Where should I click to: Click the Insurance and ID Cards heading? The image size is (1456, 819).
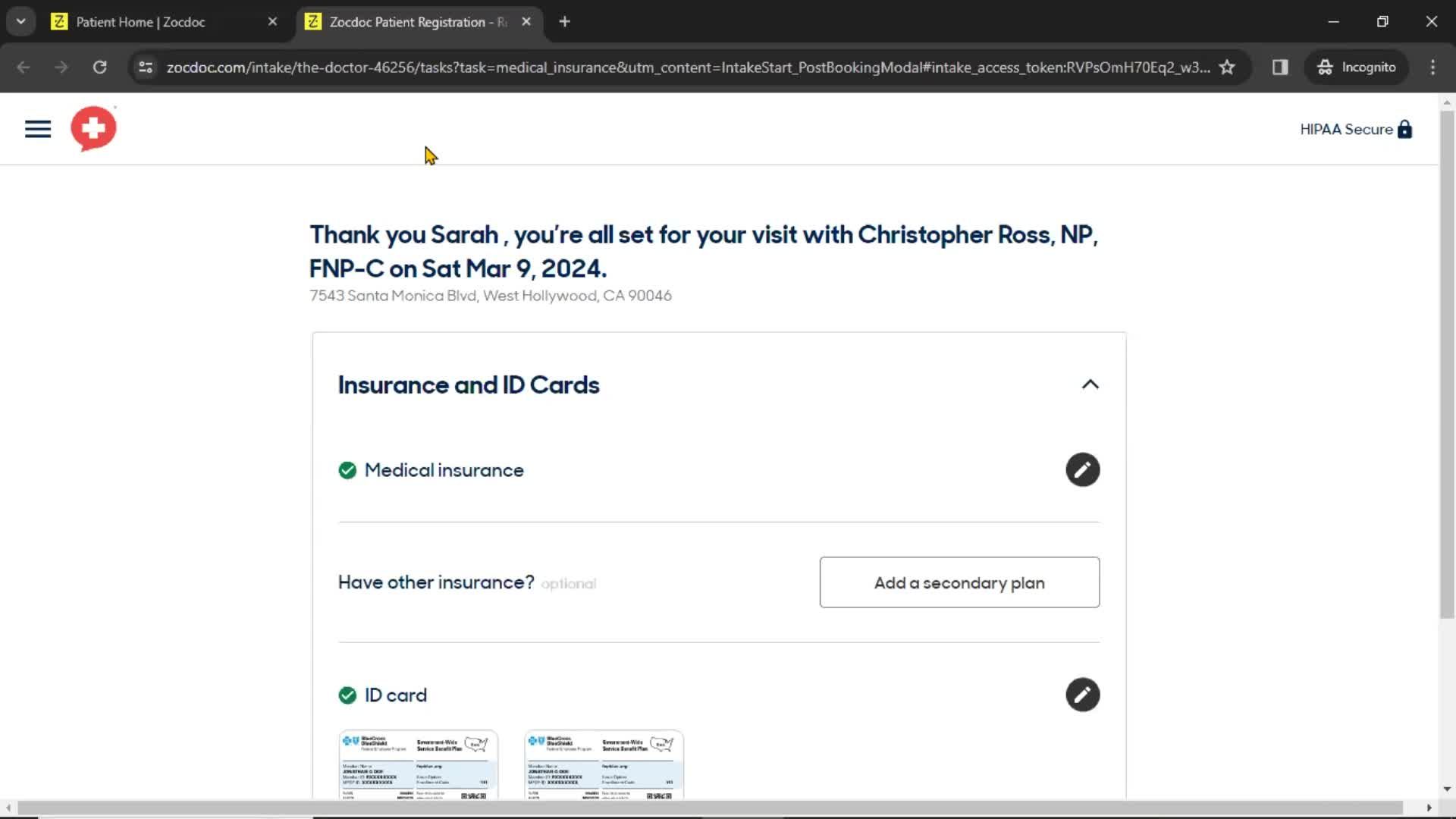pos(469,385)
